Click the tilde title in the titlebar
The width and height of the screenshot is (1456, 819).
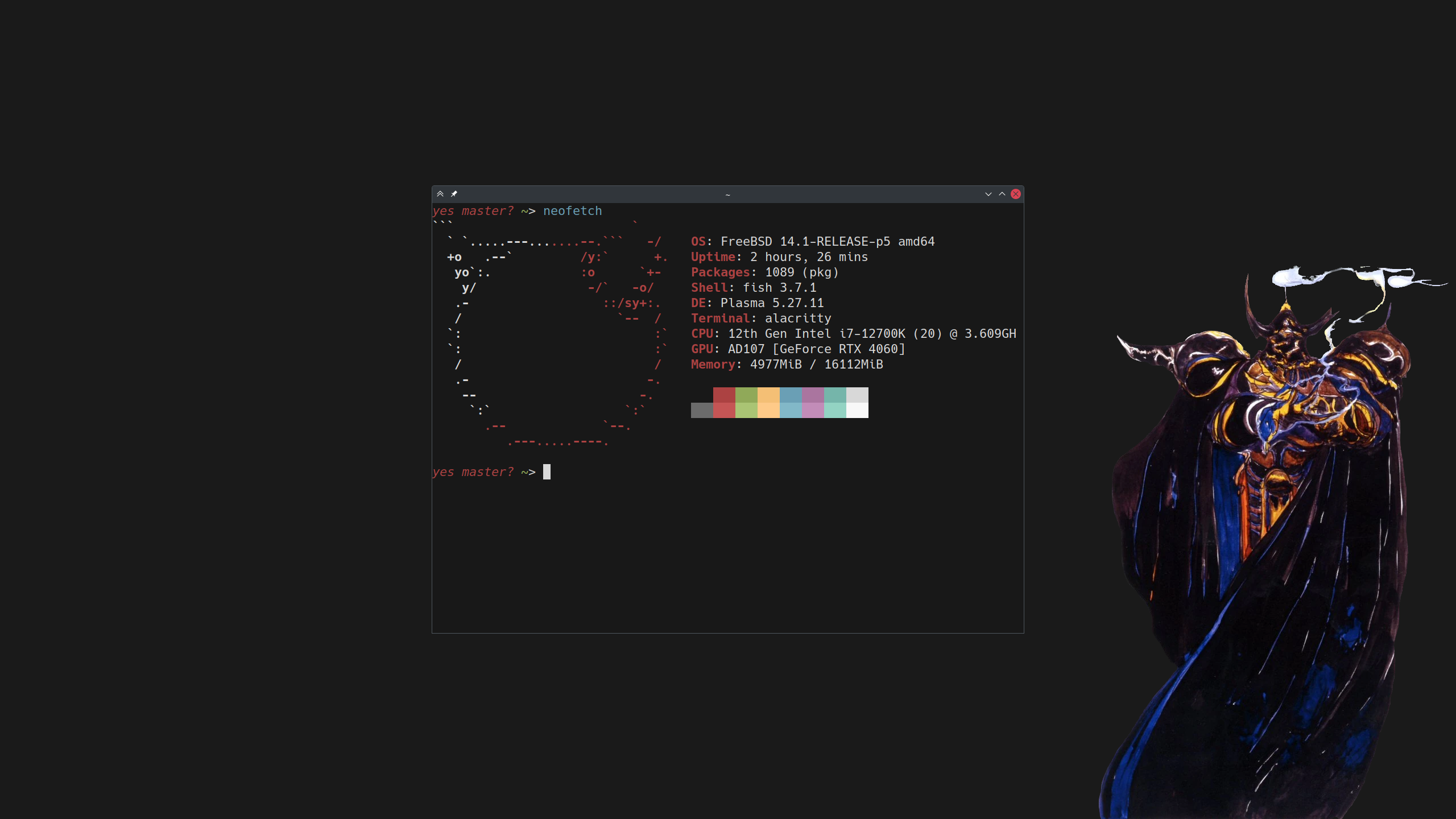point(727,195)
